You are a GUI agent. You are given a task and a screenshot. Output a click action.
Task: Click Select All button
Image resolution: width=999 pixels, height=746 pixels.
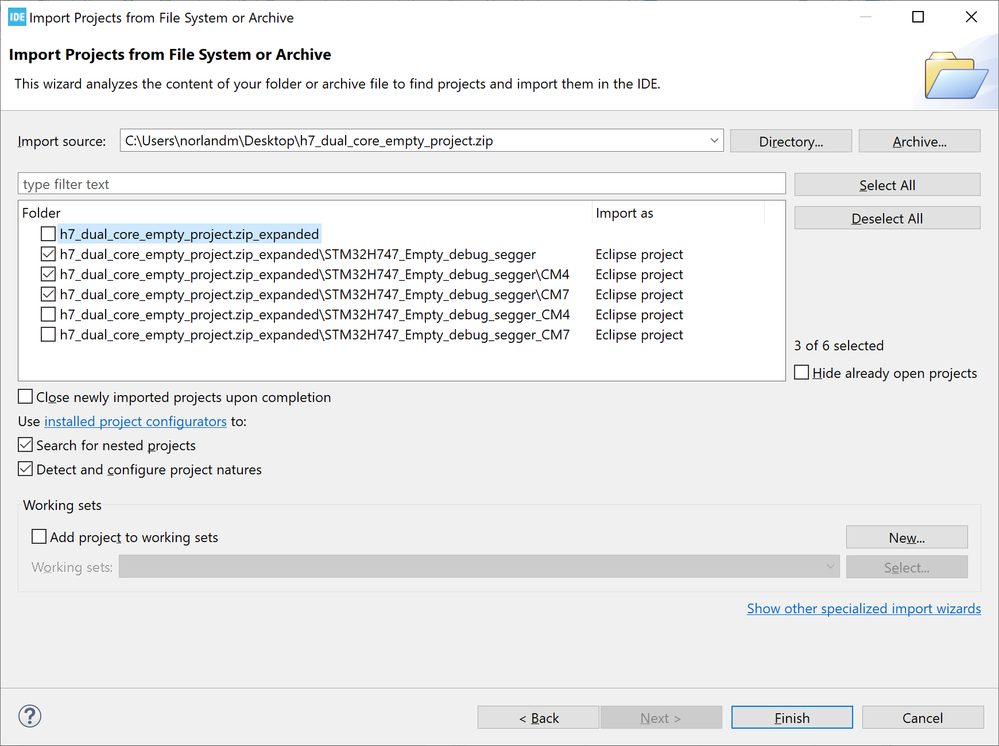pos(887,185)
